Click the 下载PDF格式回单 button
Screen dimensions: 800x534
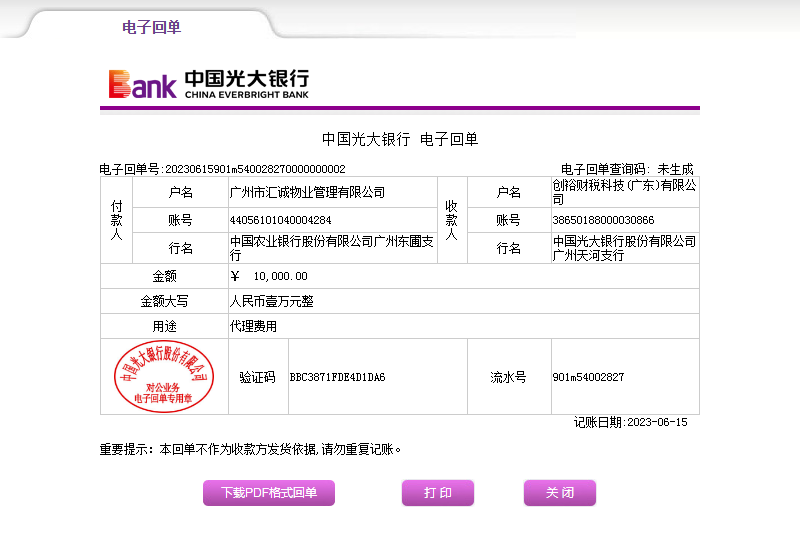point(269,493)
